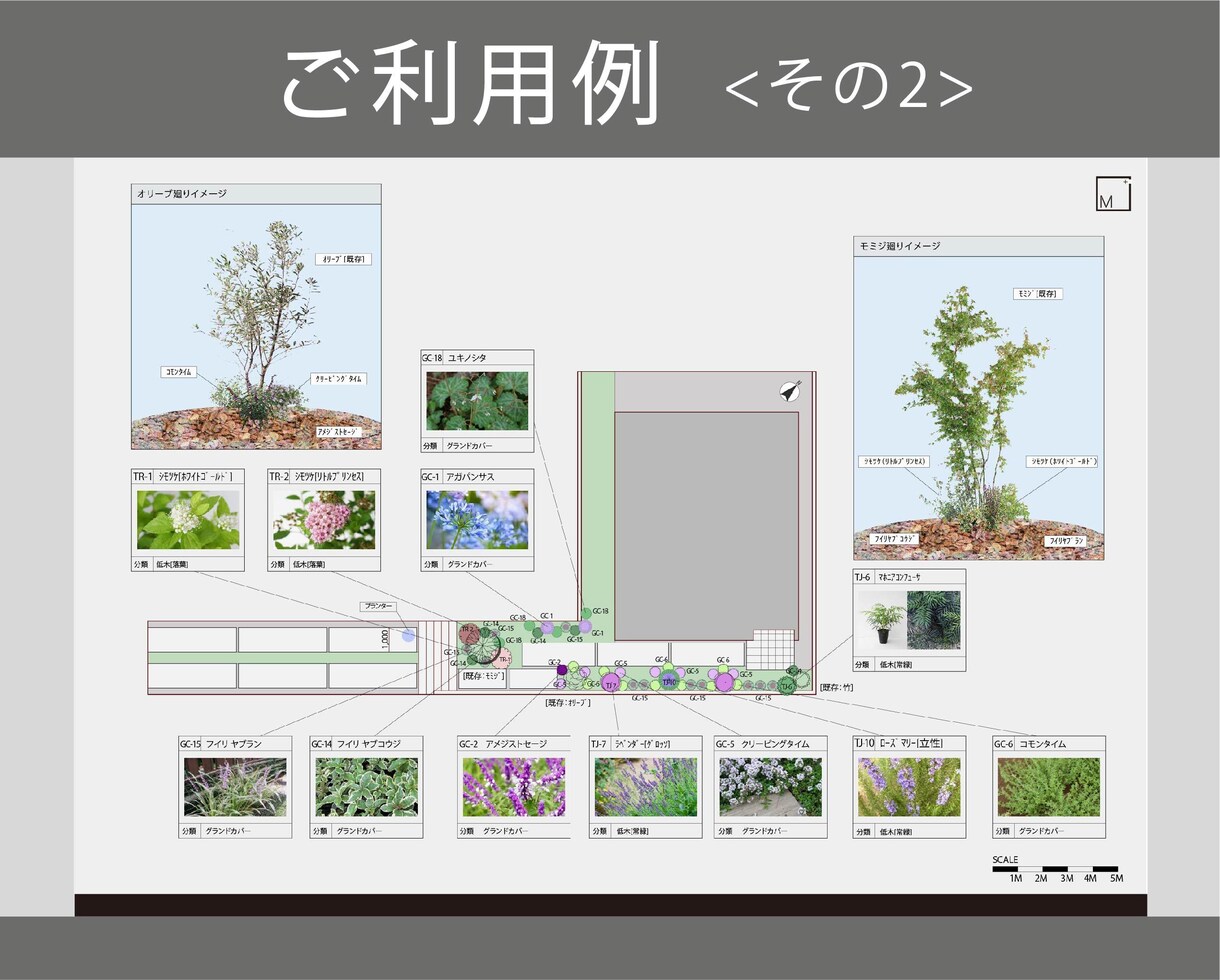1220x980 pixels.
Task: Click the [既存:オリーブ] label in plan
Action: pos(568,702)
